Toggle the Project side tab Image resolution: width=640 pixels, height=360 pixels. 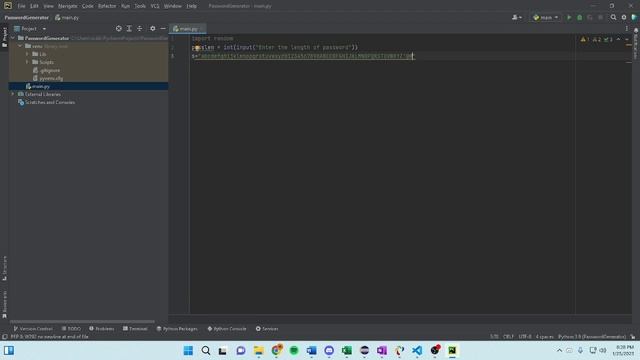pos(4,38)
